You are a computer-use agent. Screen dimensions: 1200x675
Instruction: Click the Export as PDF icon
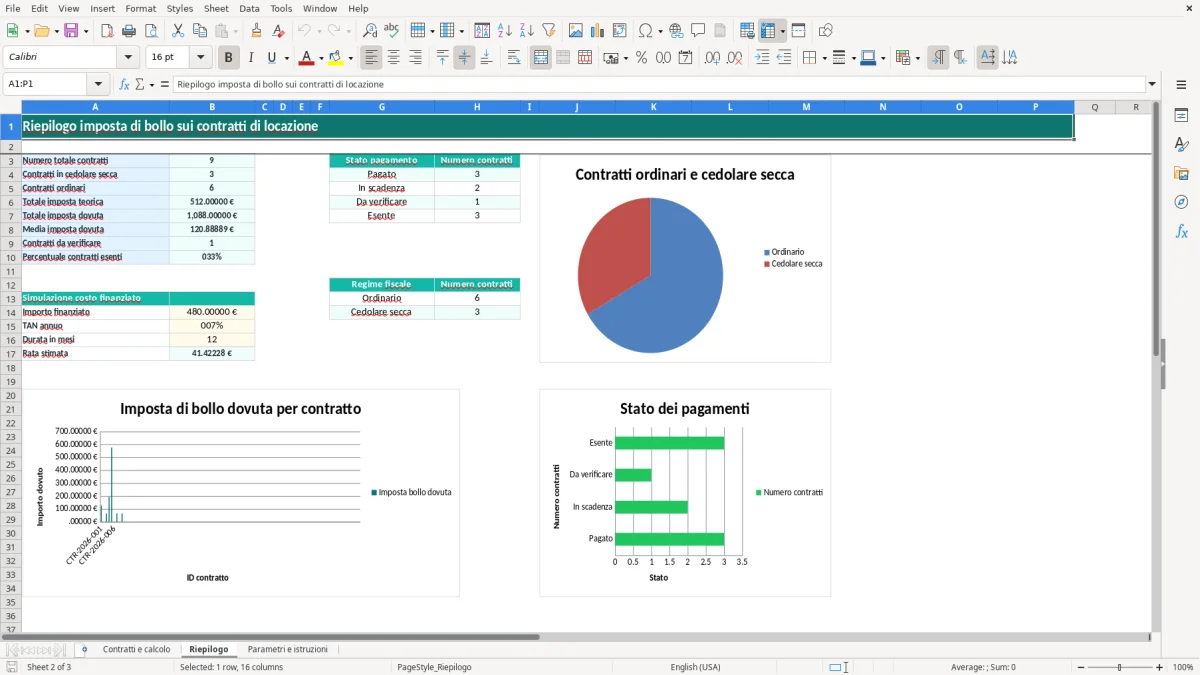click(106, 30)
